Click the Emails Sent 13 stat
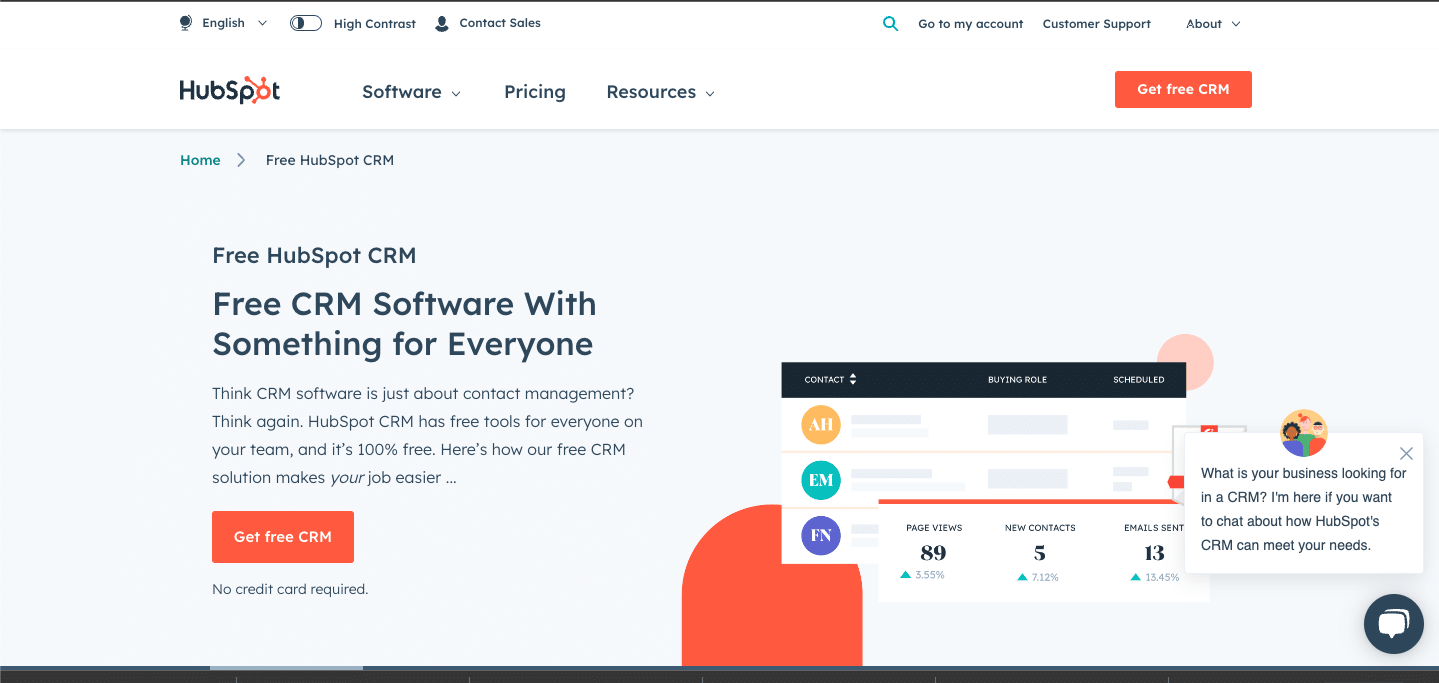This screenshot has height=683, width=1439. click(x=1154, y=552)
